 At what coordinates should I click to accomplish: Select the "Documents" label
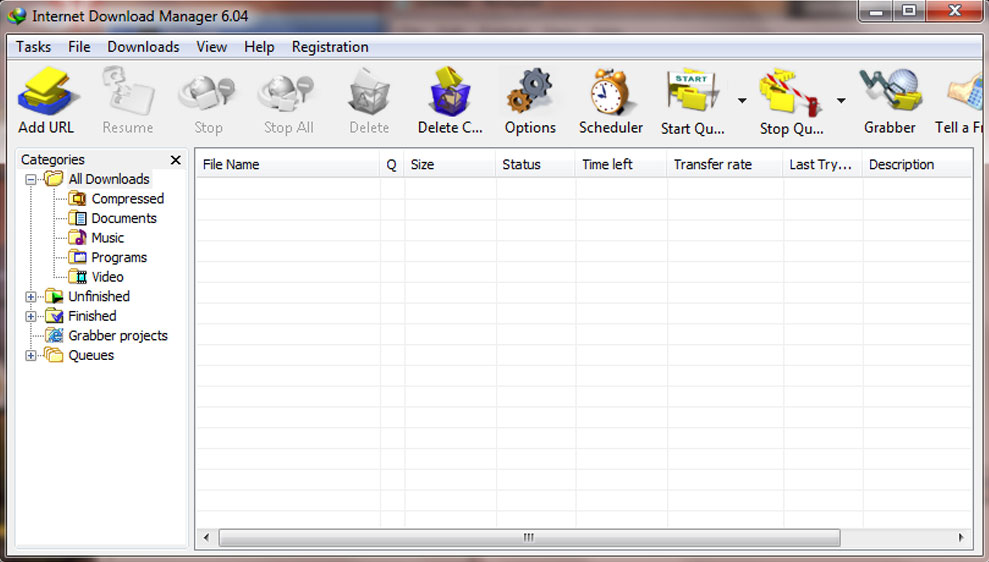[124, 218]
